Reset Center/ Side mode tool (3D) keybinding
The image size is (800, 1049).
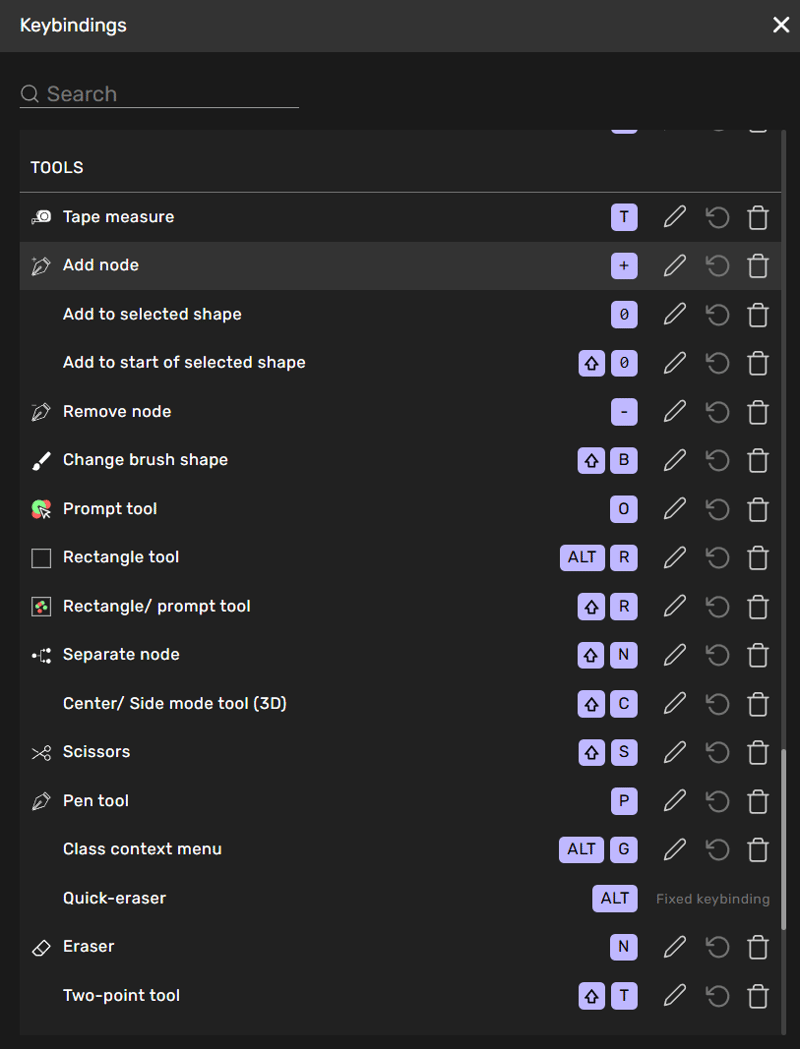pyautogui.click(x=717, y=704)
